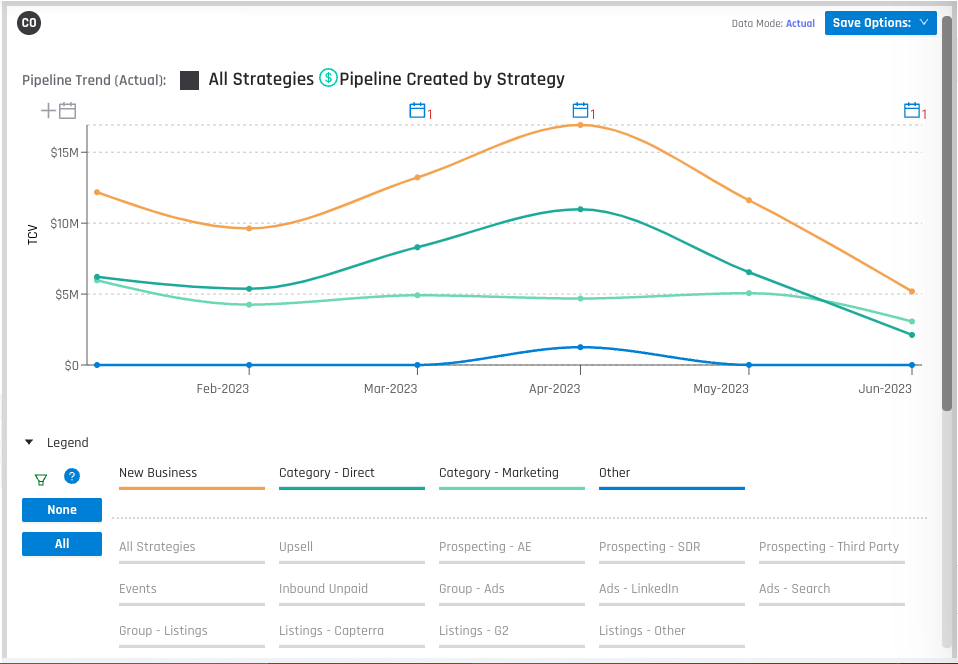Click the Feb-2023 axis label
Image resolution: width=958 pixels, height=664 pixels.
(222, 389)
